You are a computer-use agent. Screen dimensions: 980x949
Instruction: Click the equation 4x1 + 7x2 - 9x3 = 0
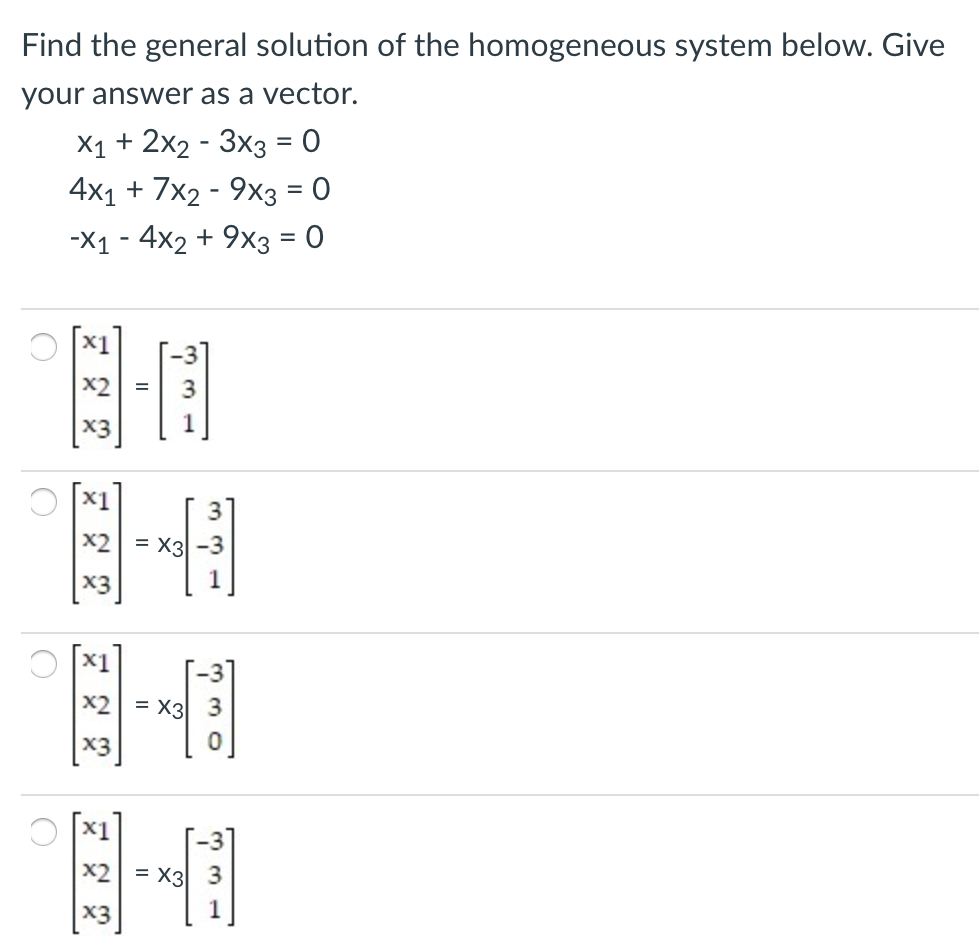click(198, 189)
